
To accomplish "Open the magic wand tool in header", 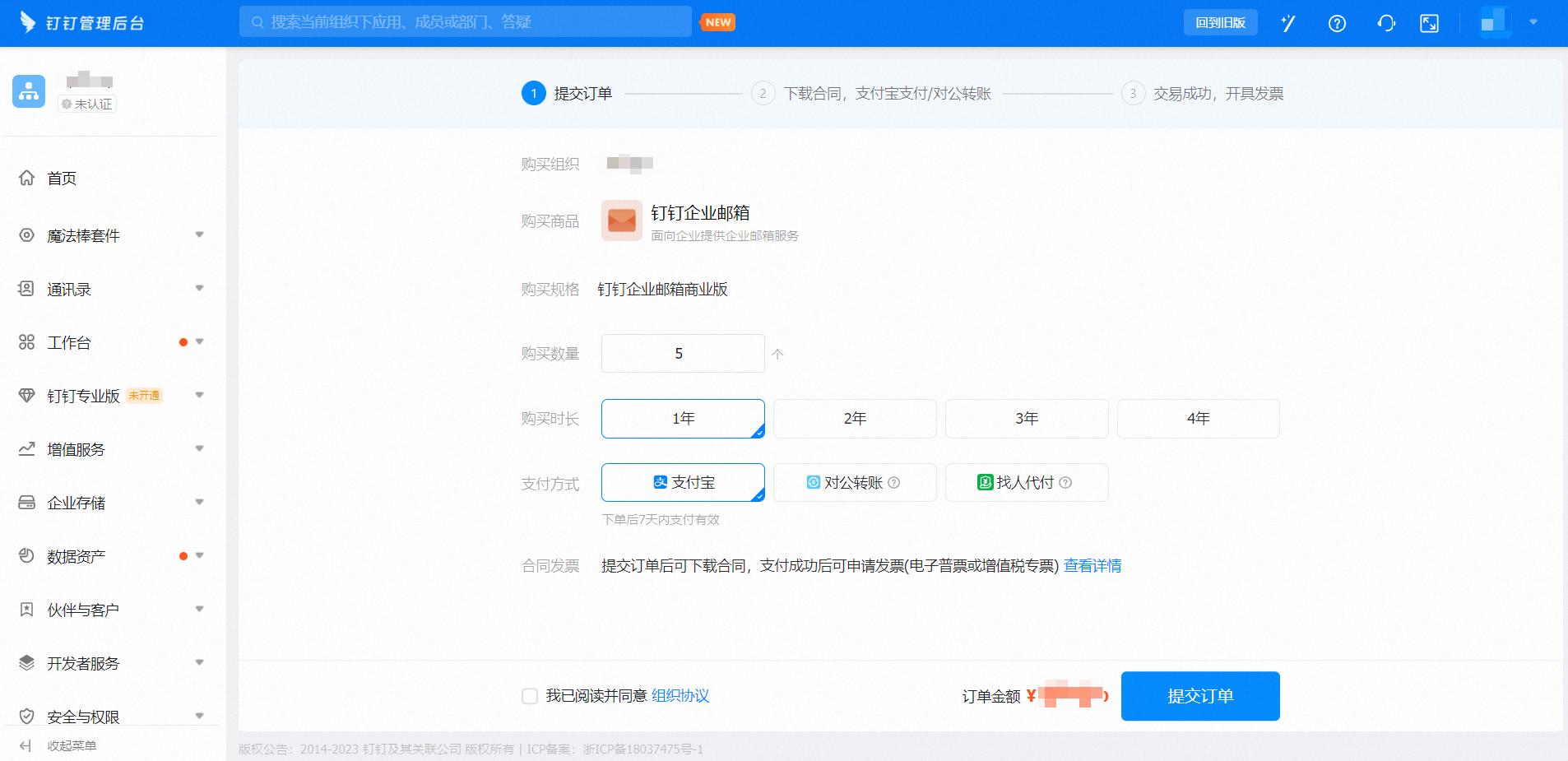I will point(1288,23).
